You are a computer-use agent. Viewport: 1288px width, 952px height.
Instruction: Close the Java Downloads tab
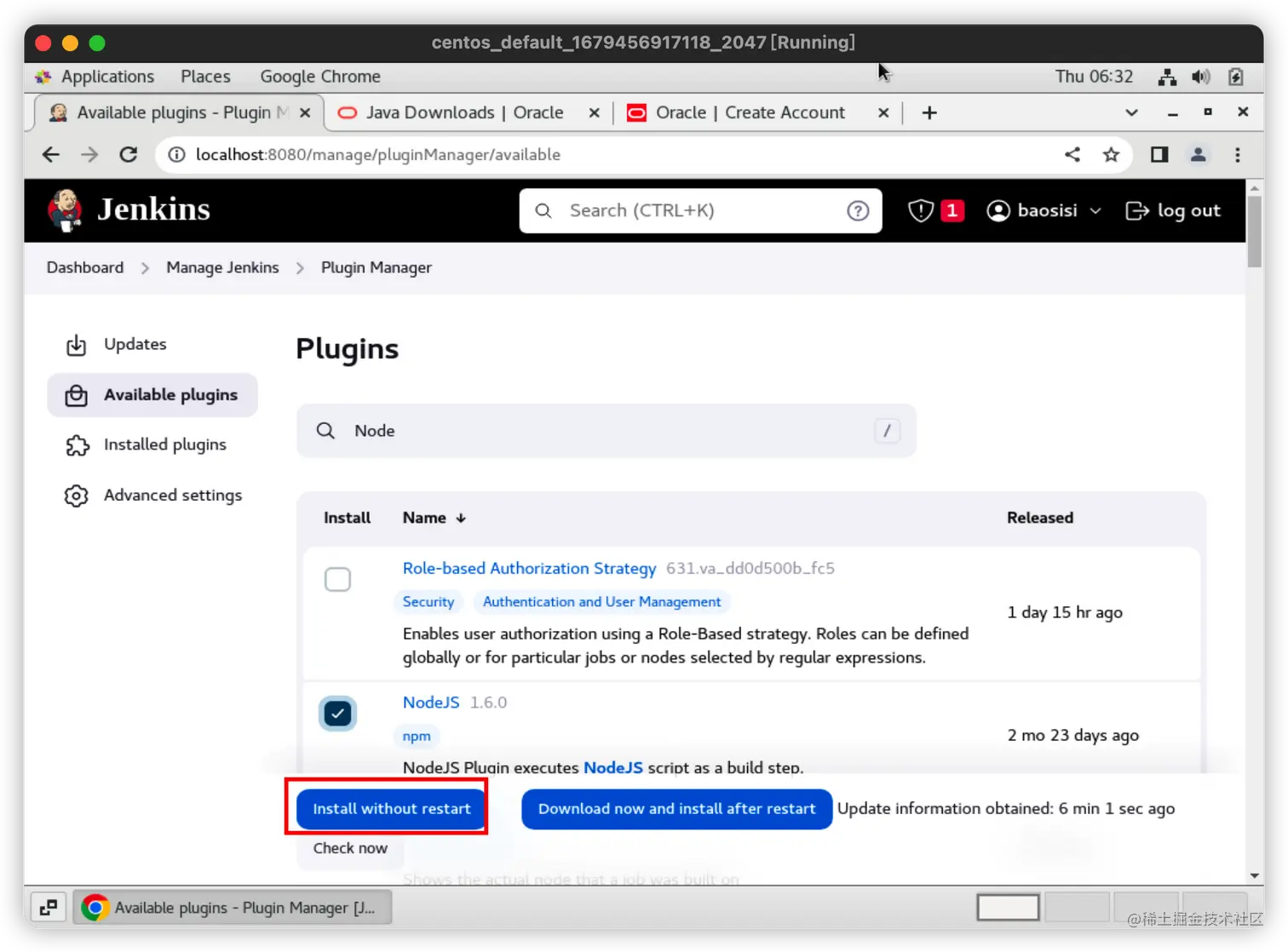(594, 112)
